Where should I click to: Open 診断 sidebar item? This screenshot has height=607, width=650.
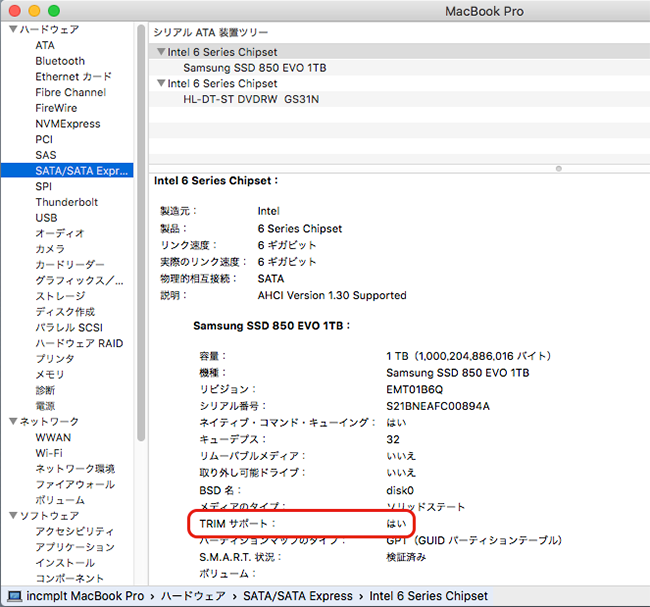tap(45, 390)
